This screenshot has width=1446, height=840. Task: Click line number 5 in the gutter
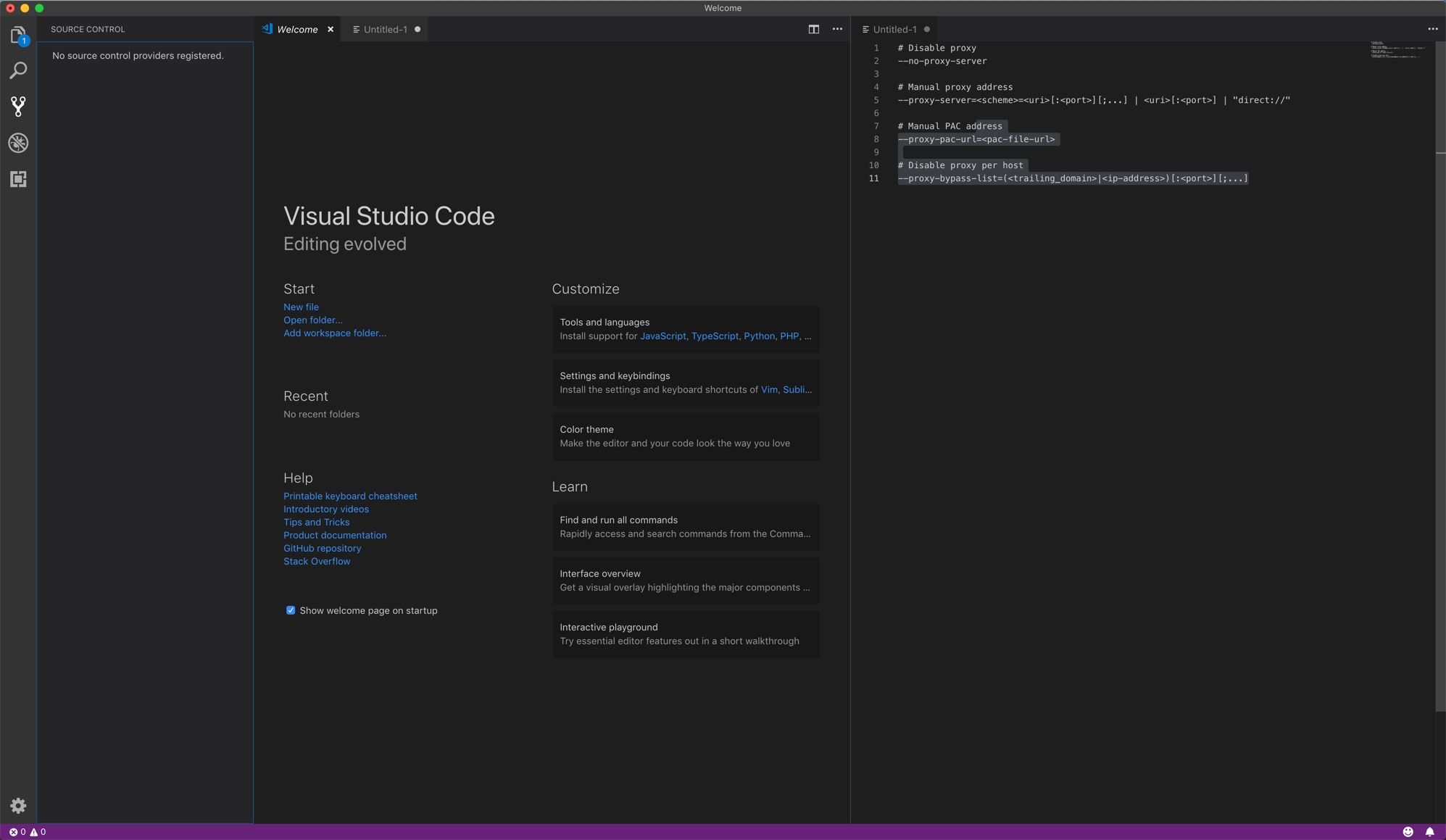(x=876, y=100)
